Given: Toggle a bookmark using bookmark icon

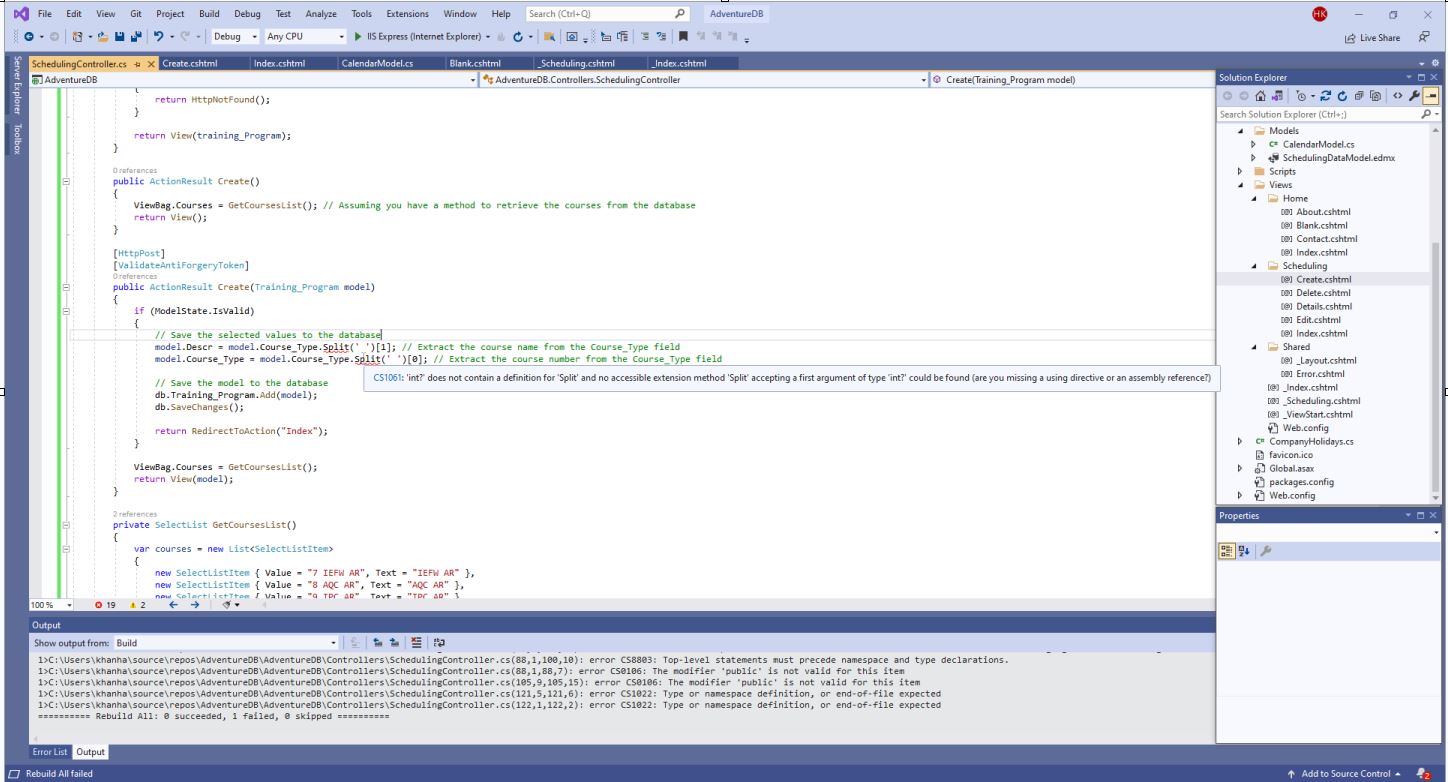Looking at the screenshot, I should (x=683, y=36).
